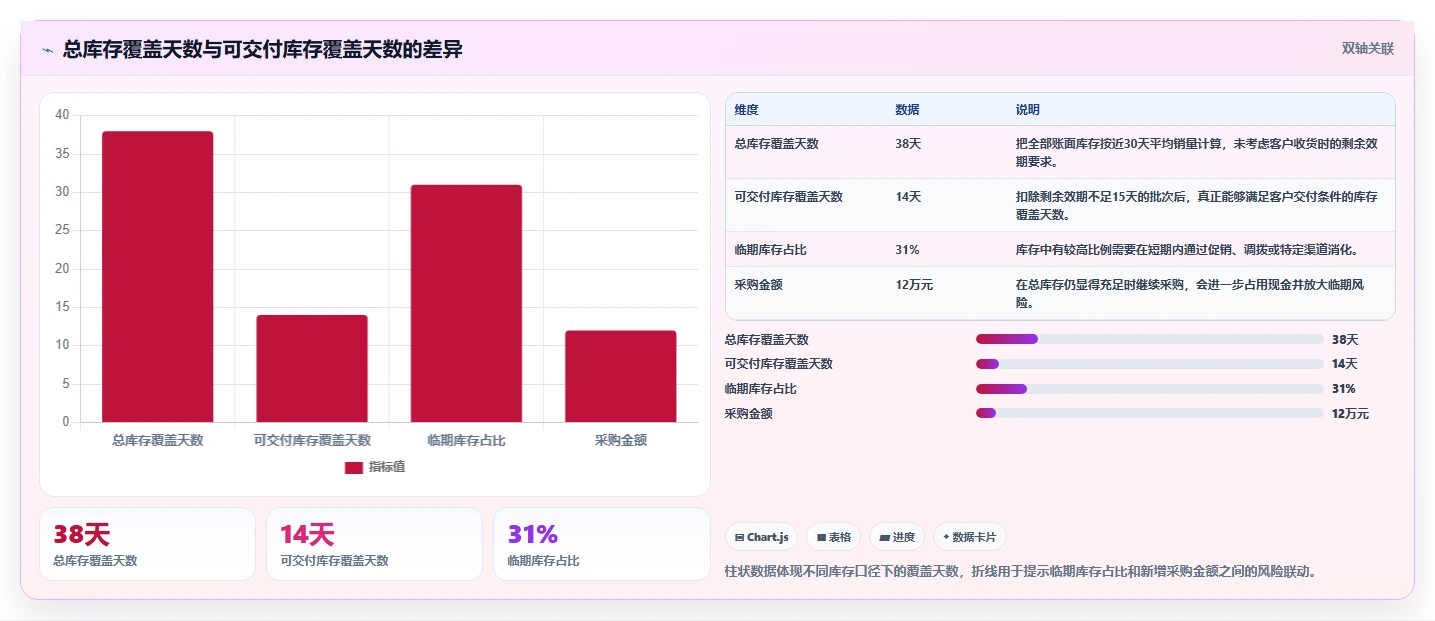Click the 可交付库存覆盖天数 bar in chart
The width and height of the screenshot is (1435, 621).
click(x=312, y=369)
